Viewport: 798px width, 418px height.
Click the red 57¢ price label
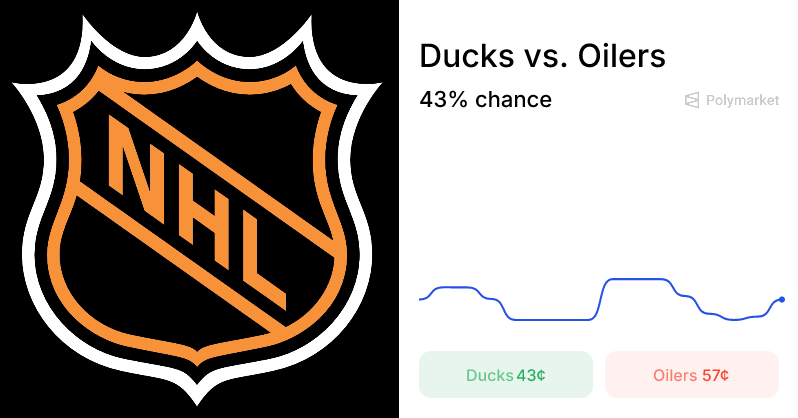pos(715,376)
